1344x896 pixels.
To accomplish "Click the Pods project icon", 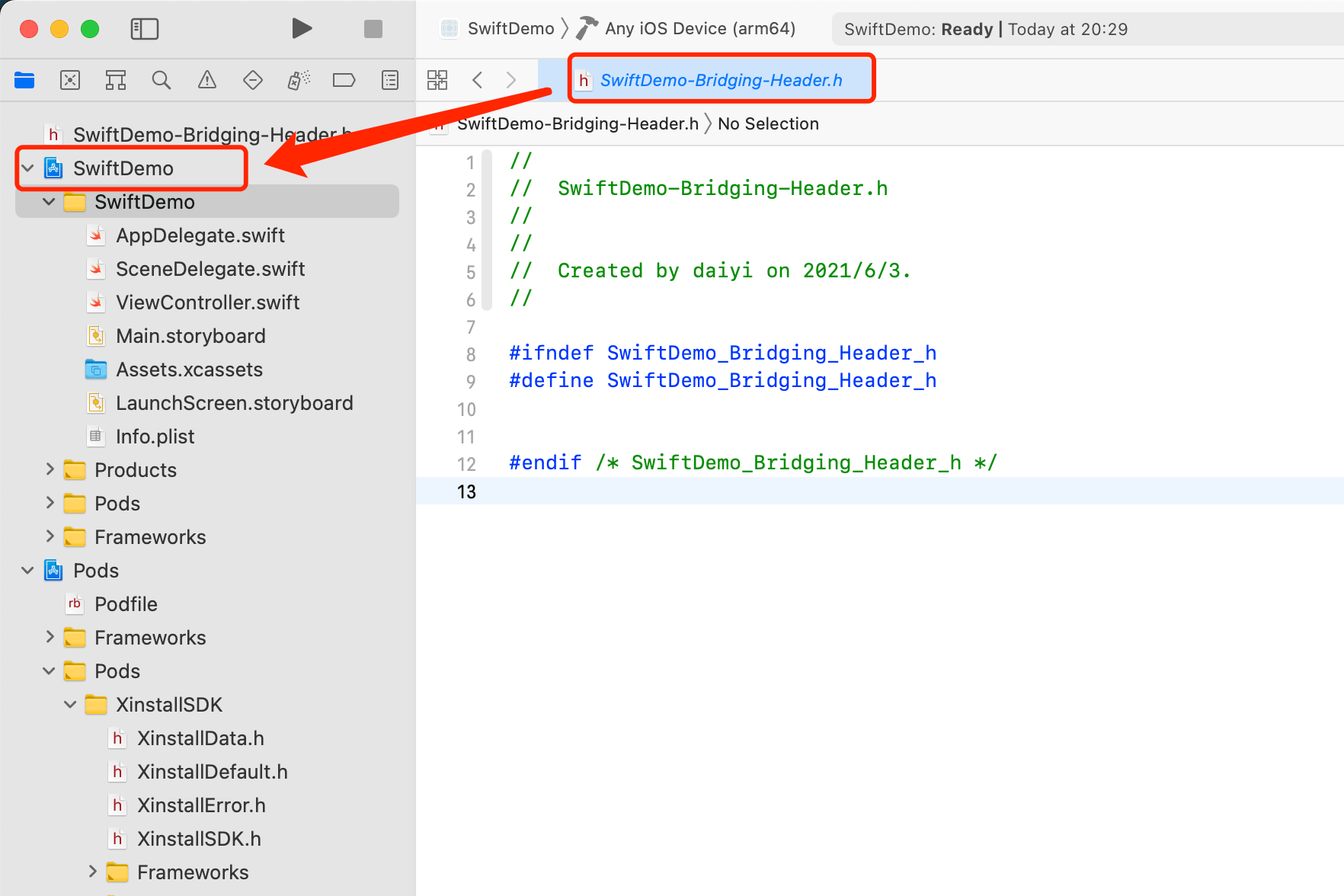I will pyautogui.click(x=53, y=571).
